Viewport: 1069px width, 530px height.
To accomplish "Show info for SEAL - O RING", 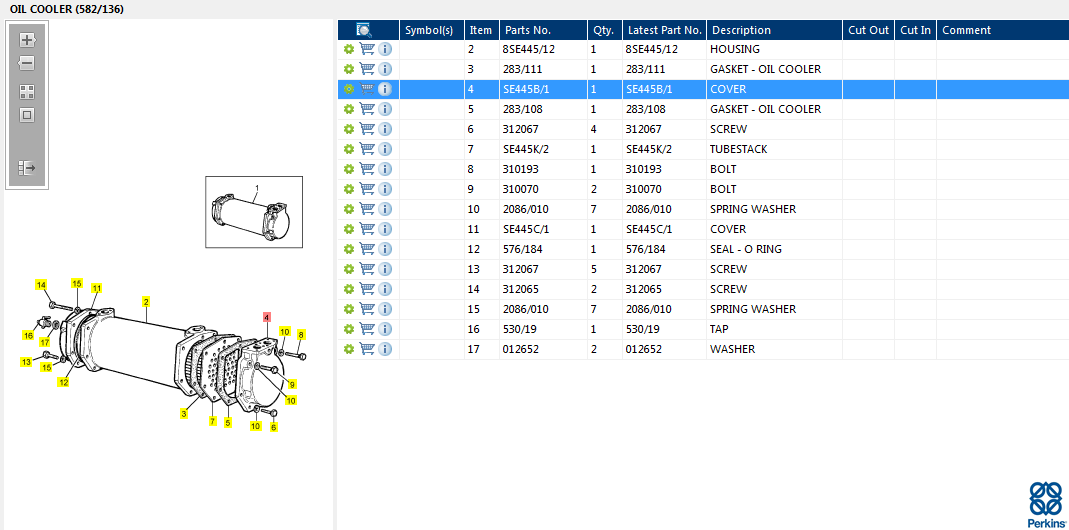I will tap(385, 249).
